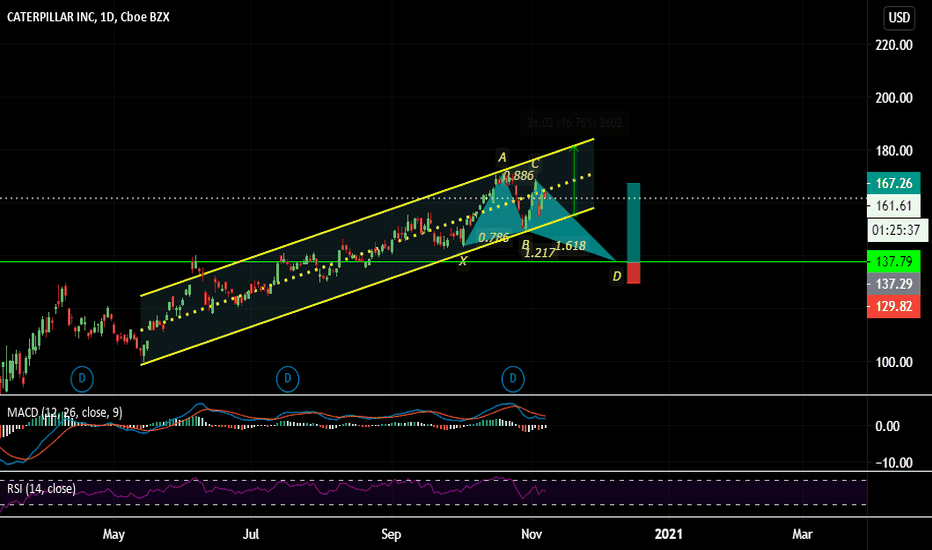932x550 pixels.
Task: Click the 0.886 ratio label
Action: tap(519, 175)
